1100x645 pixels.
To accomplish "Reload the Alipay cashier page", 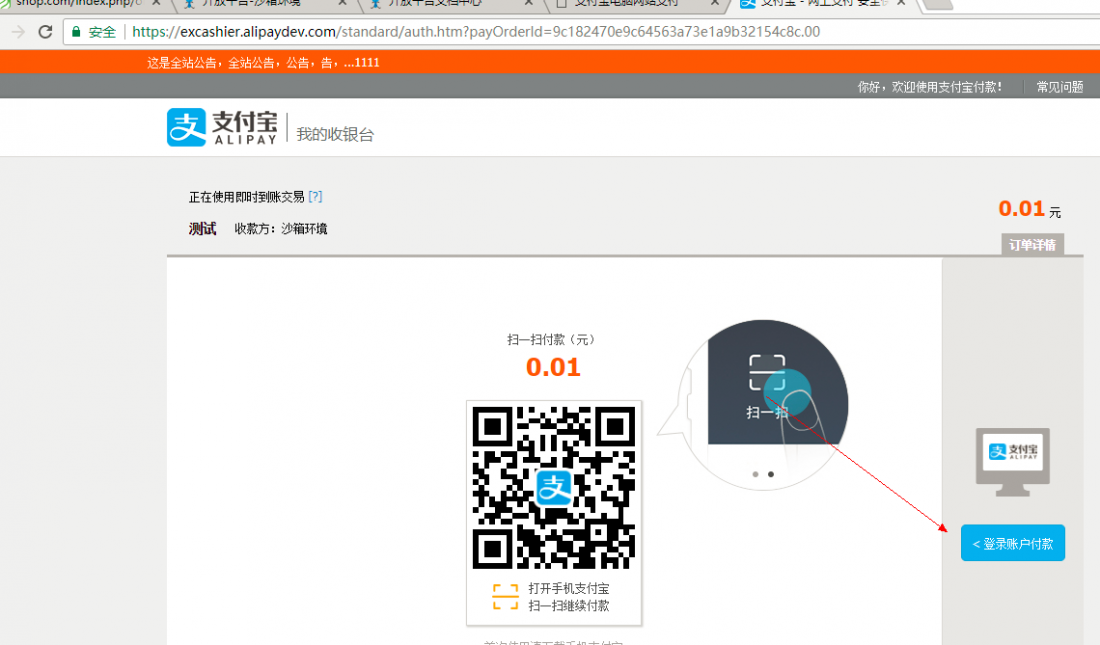I will 46,32.
